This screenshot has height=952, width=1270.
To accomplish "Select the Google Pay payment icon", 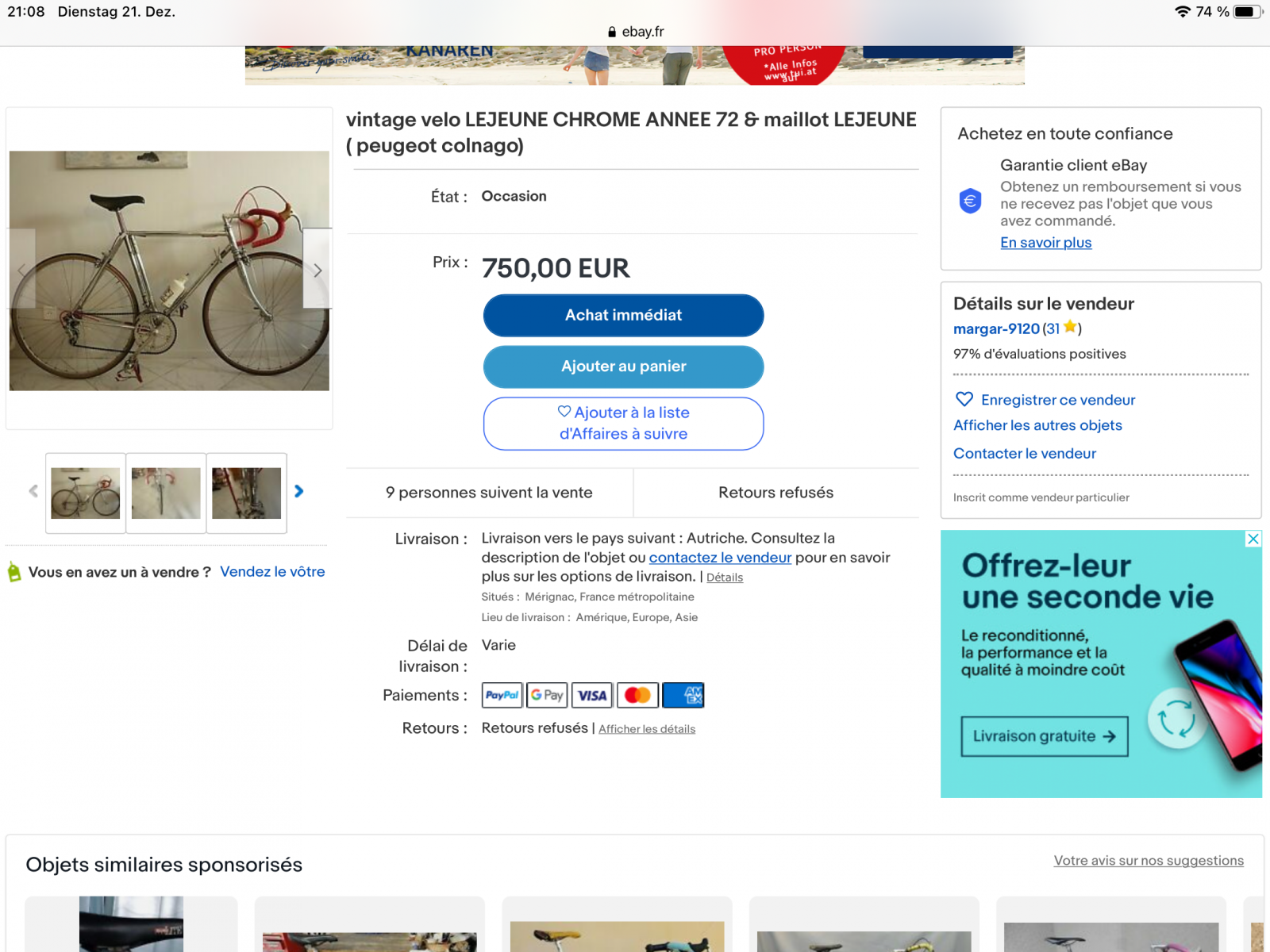I will click(547, 695).
